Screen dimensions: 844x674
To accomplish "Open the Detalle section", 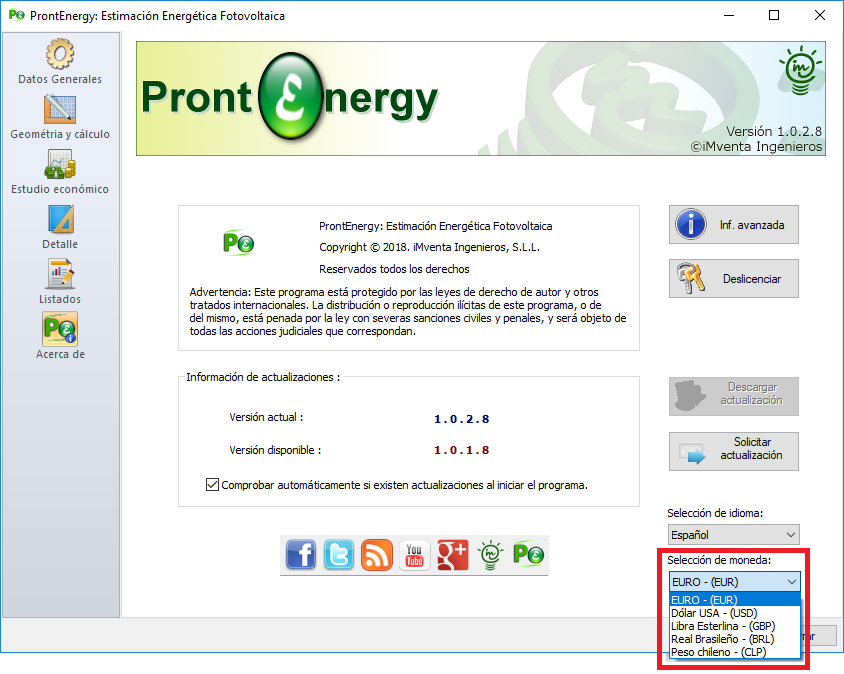I will 60,227.
